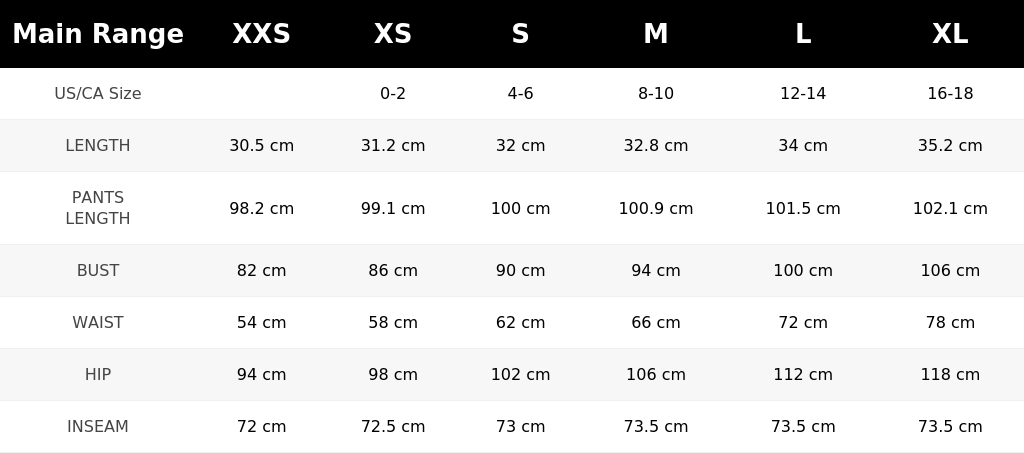Click the 72.5 cm inseam cell
The height and width of the screenshot is (453, 1024).
[x=392, y=426]
